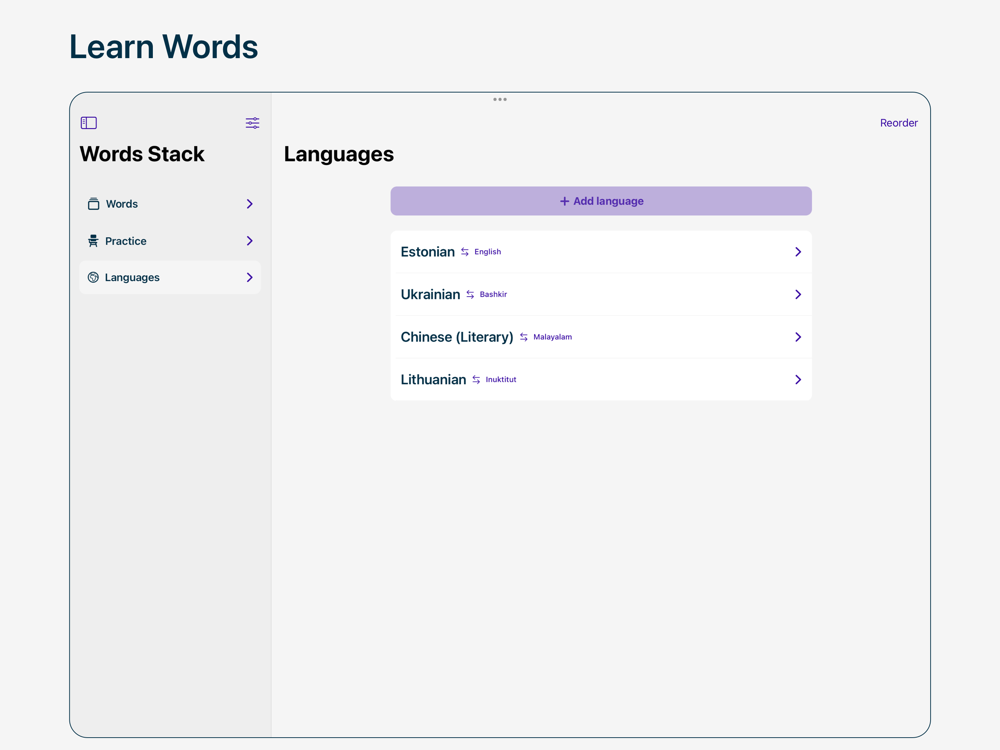Click the Words stack icon
Screen dimensions: 1000x750
click(93, 204)
